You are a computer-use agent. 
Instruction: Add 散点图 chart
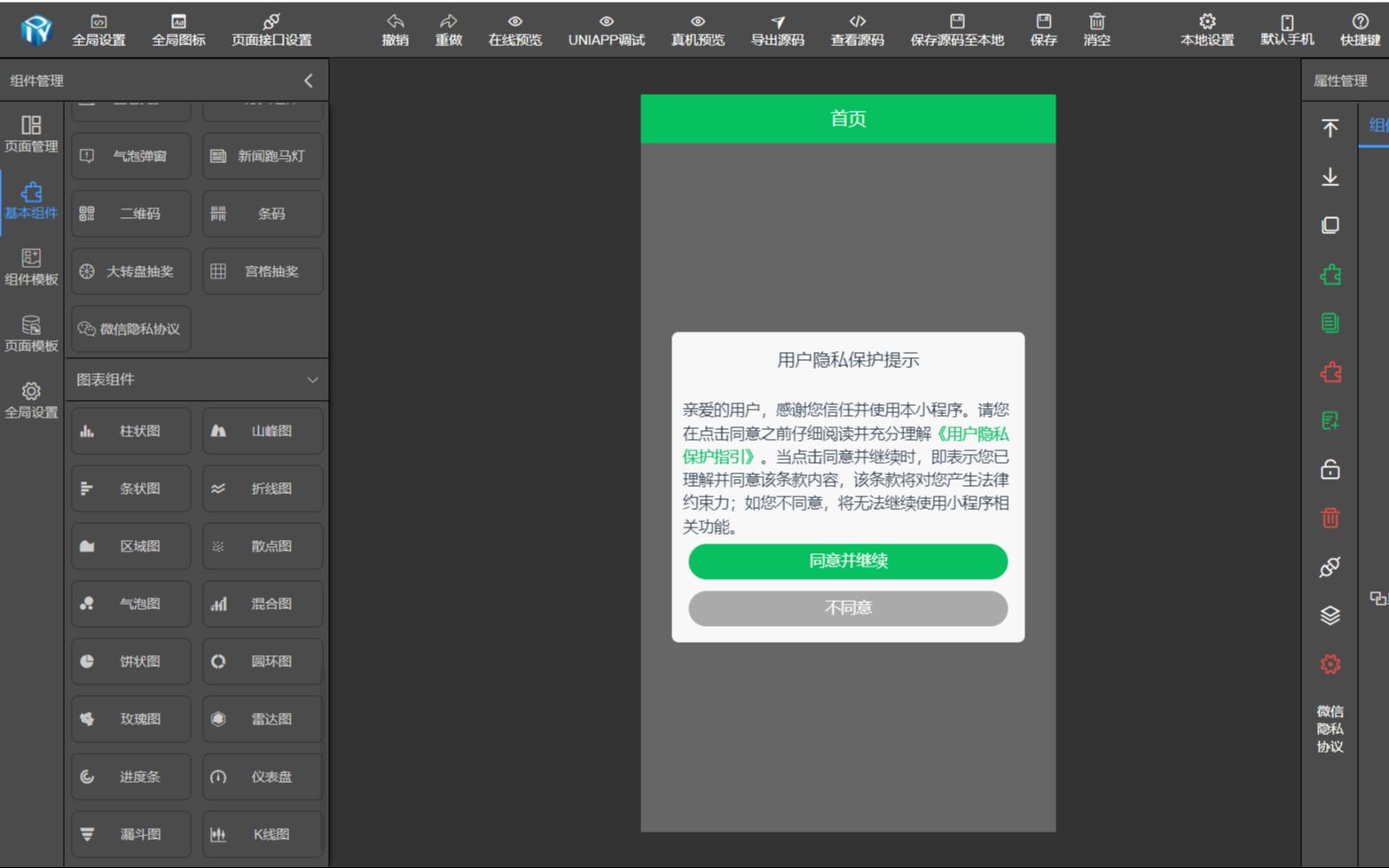(263, 546)
